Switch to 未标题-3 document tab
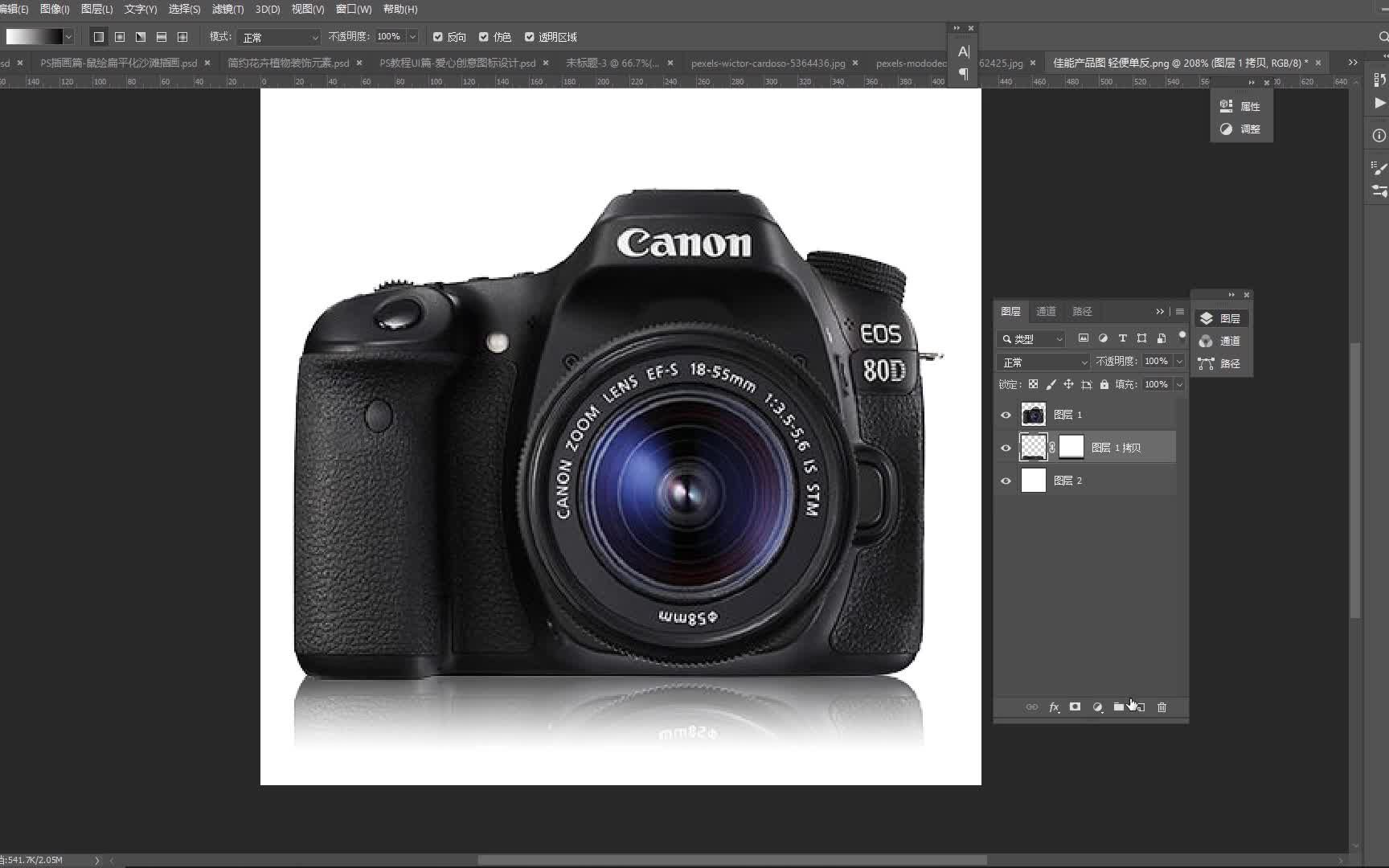Image resolution: width=1389 pixels, height=868 pixels. click(x=613, y=63)
